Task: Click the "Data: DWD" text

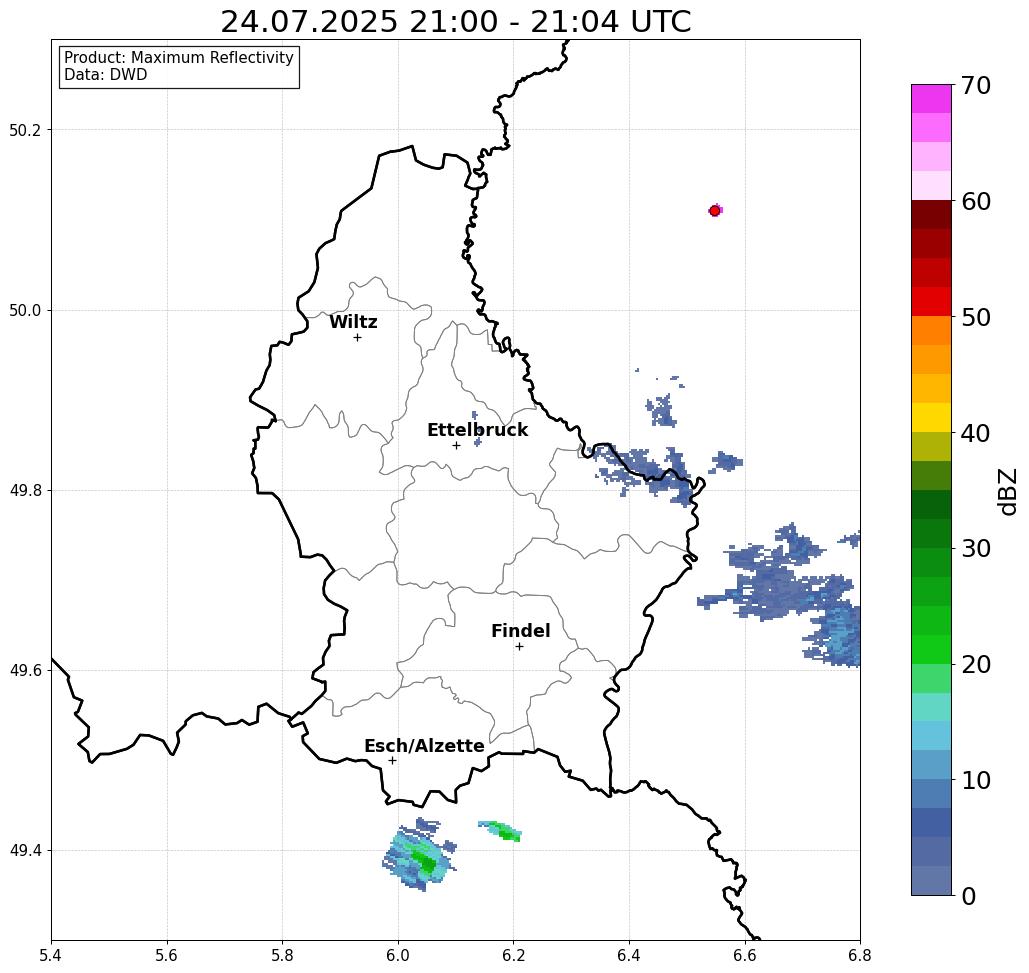Action: tap(106, 75)
